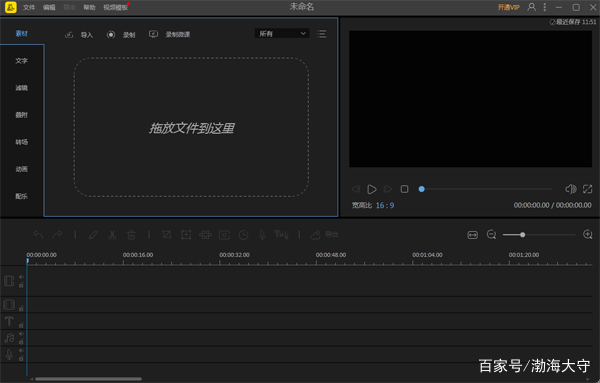Click the scissors split tool
This screenshot has height=383, width=600.
click(112, 235)
